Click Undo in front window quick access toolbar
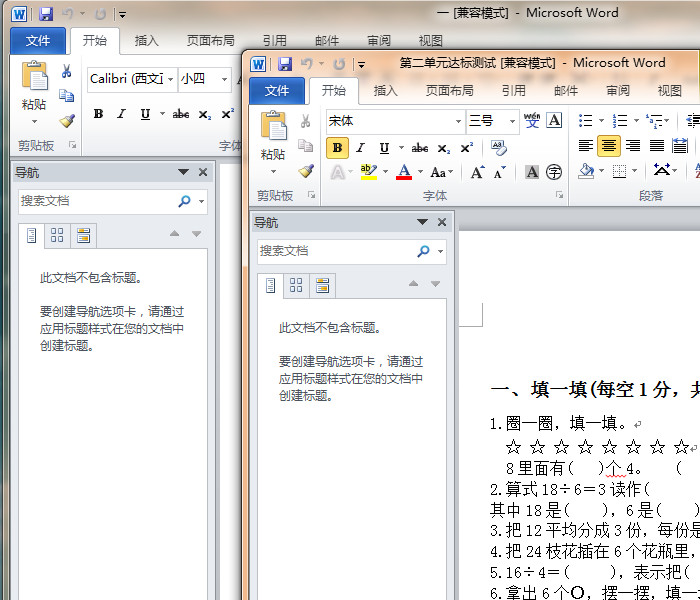700x600 pixels. click(x=306, y=64)
